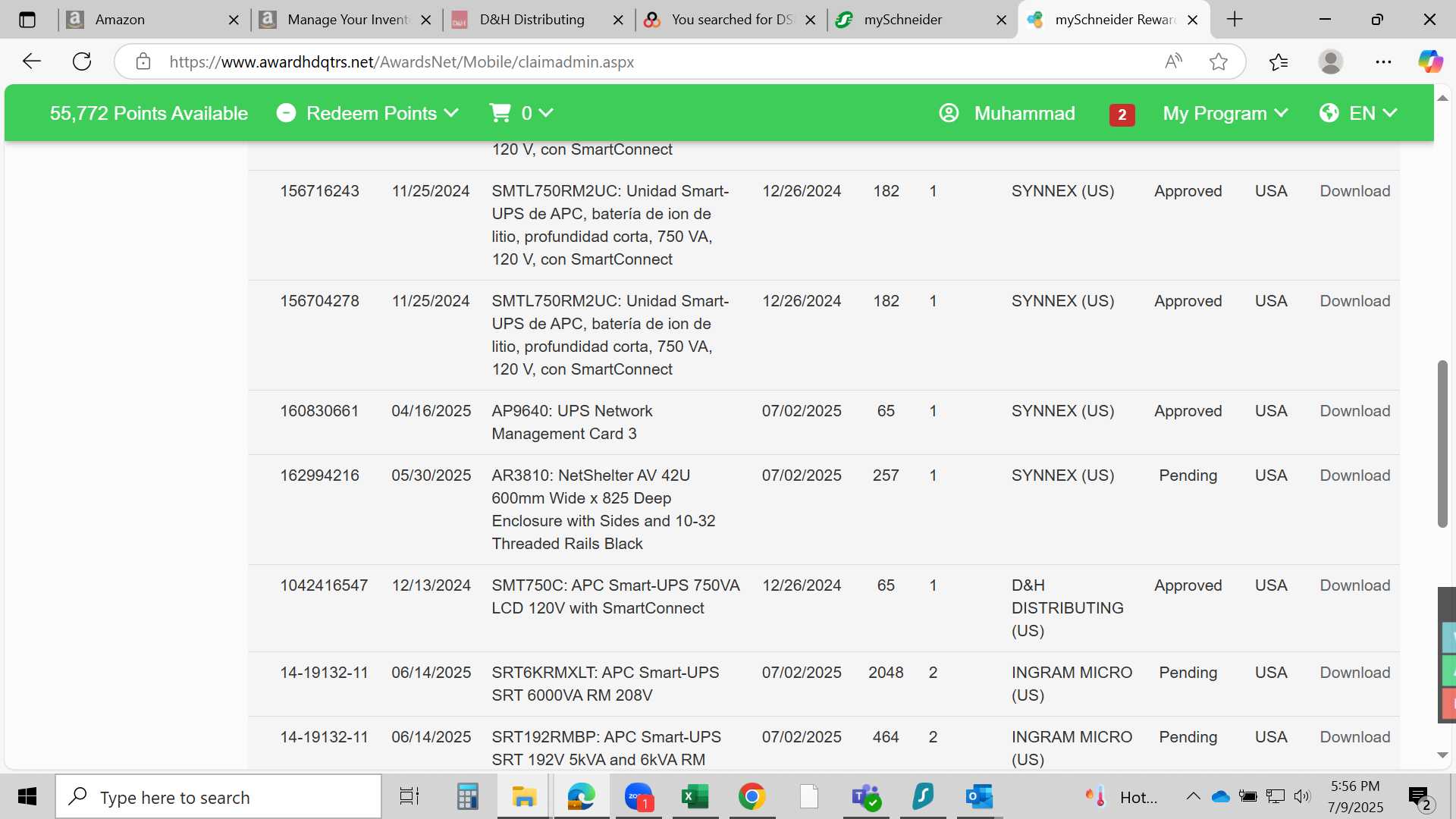Click the page vertical scrollbar thumb

pos(1442,444)
